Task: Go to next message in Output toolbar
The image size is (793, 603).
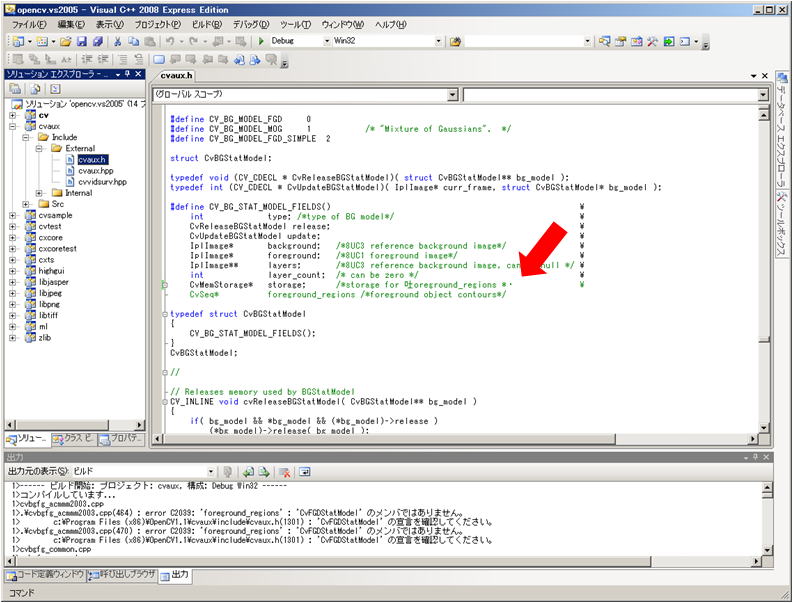Action: [x=265, y=472]
